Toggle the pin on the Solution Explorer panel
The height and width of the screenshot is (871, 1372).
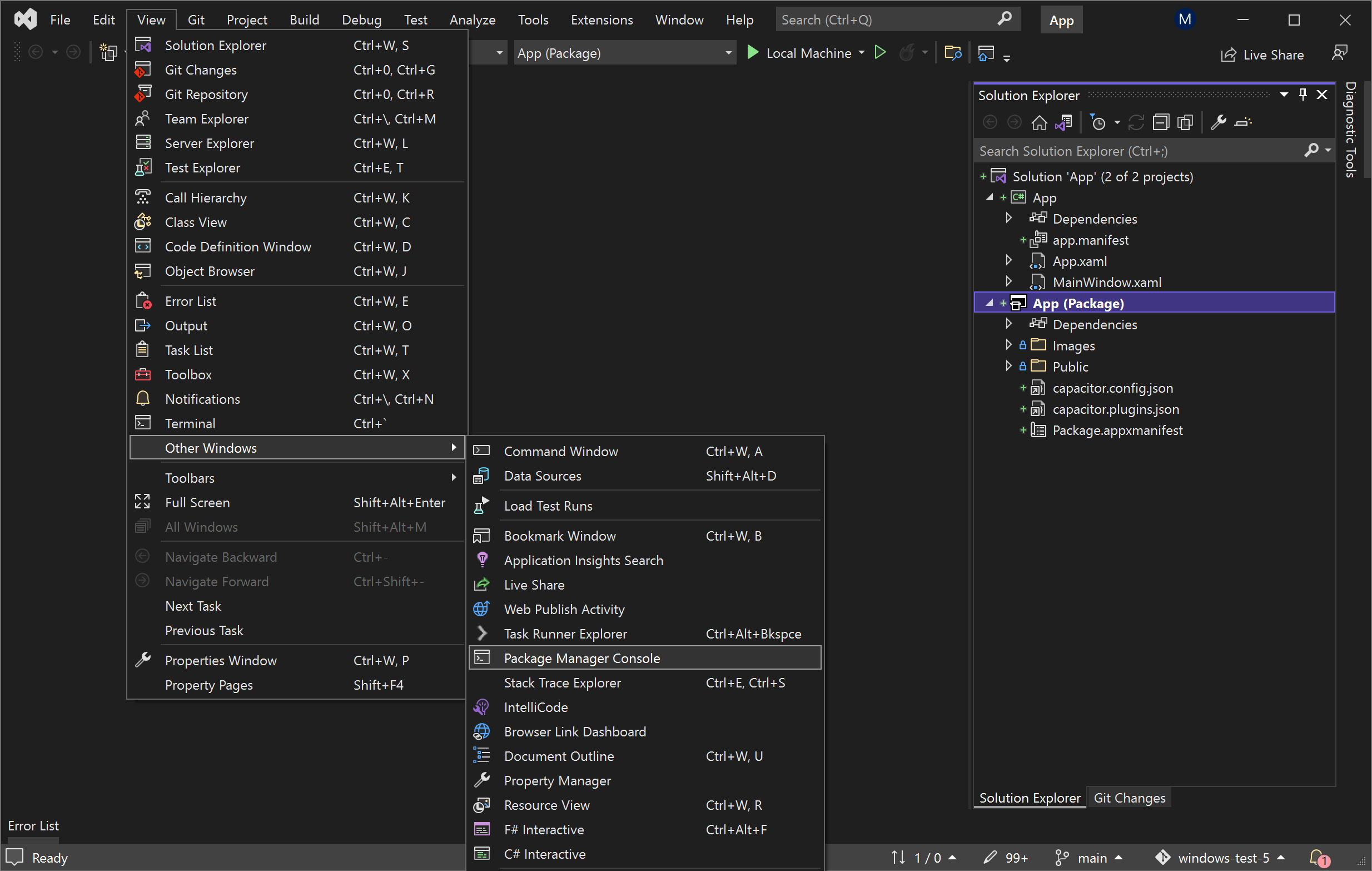pos(1303,95)
